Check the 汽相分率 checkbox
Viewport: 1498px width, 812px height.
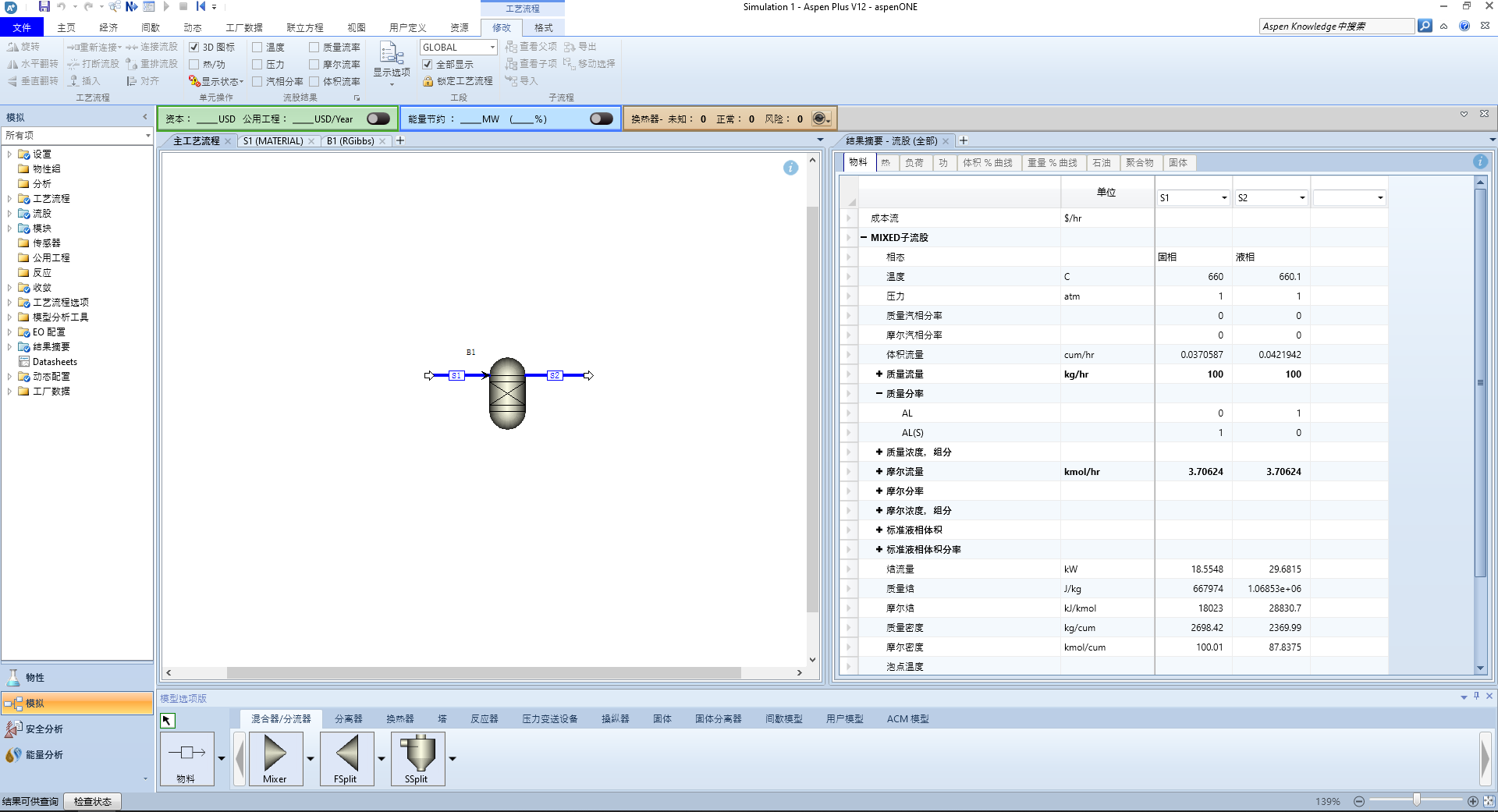coord(257,81)
